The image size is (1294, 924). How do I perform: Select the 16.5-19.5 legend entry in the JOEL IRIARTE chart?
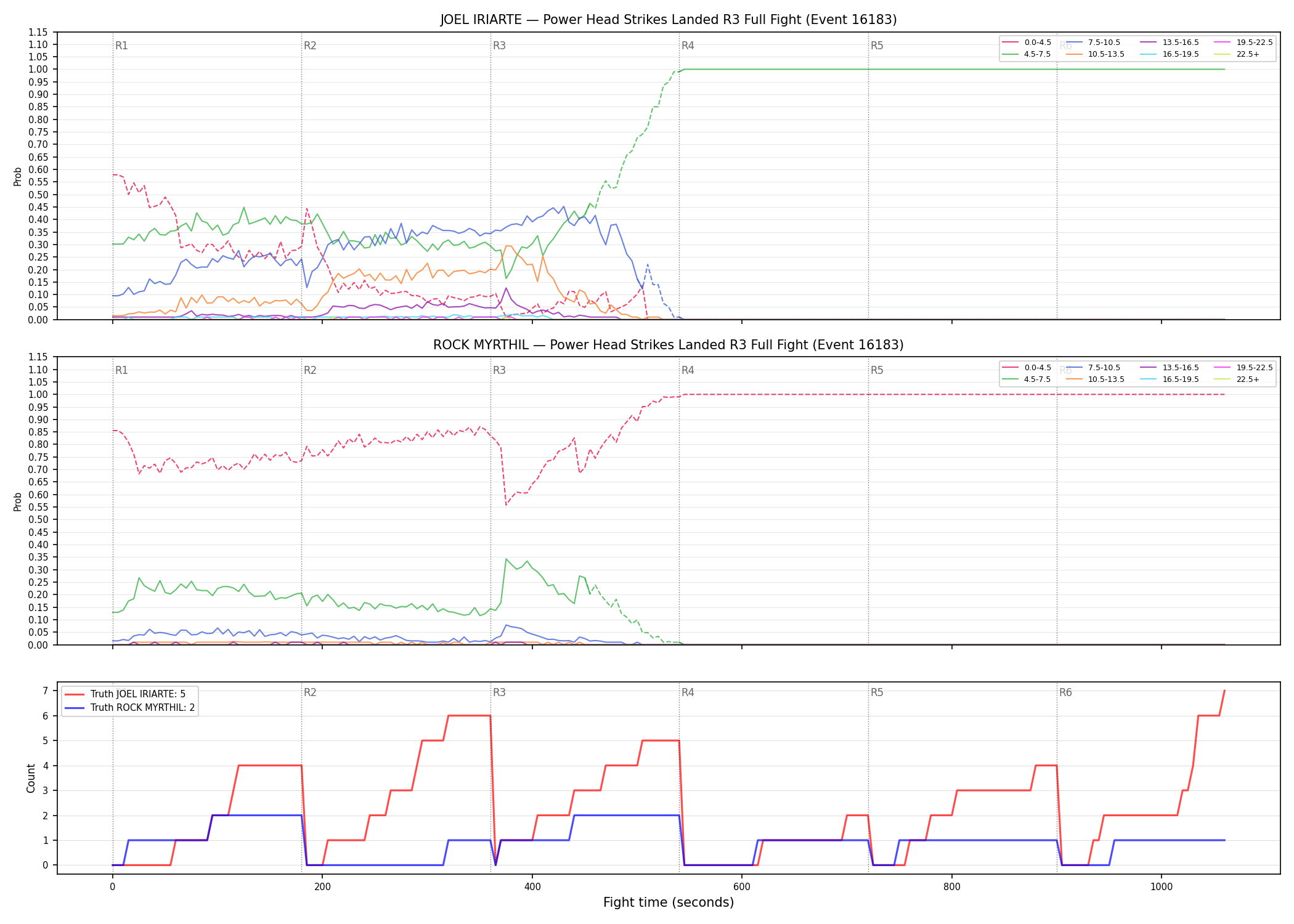pyautogui.click(x=1170, y=54)
